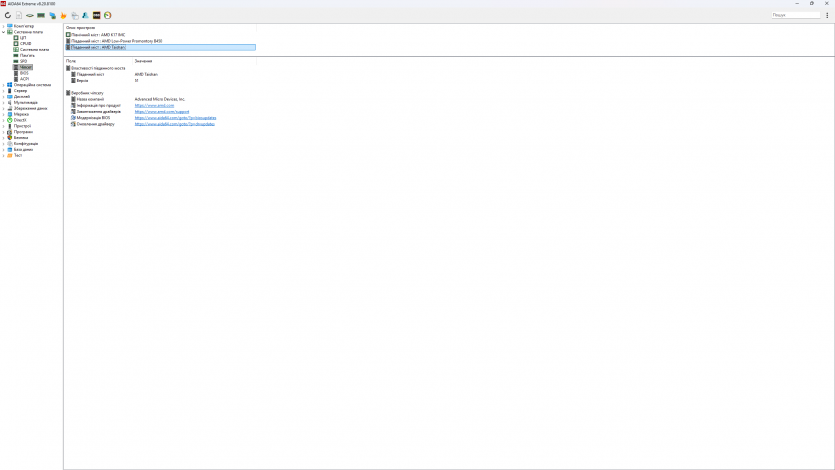
Task: Click the memory module toolbar icon
Action: point(41,15)
